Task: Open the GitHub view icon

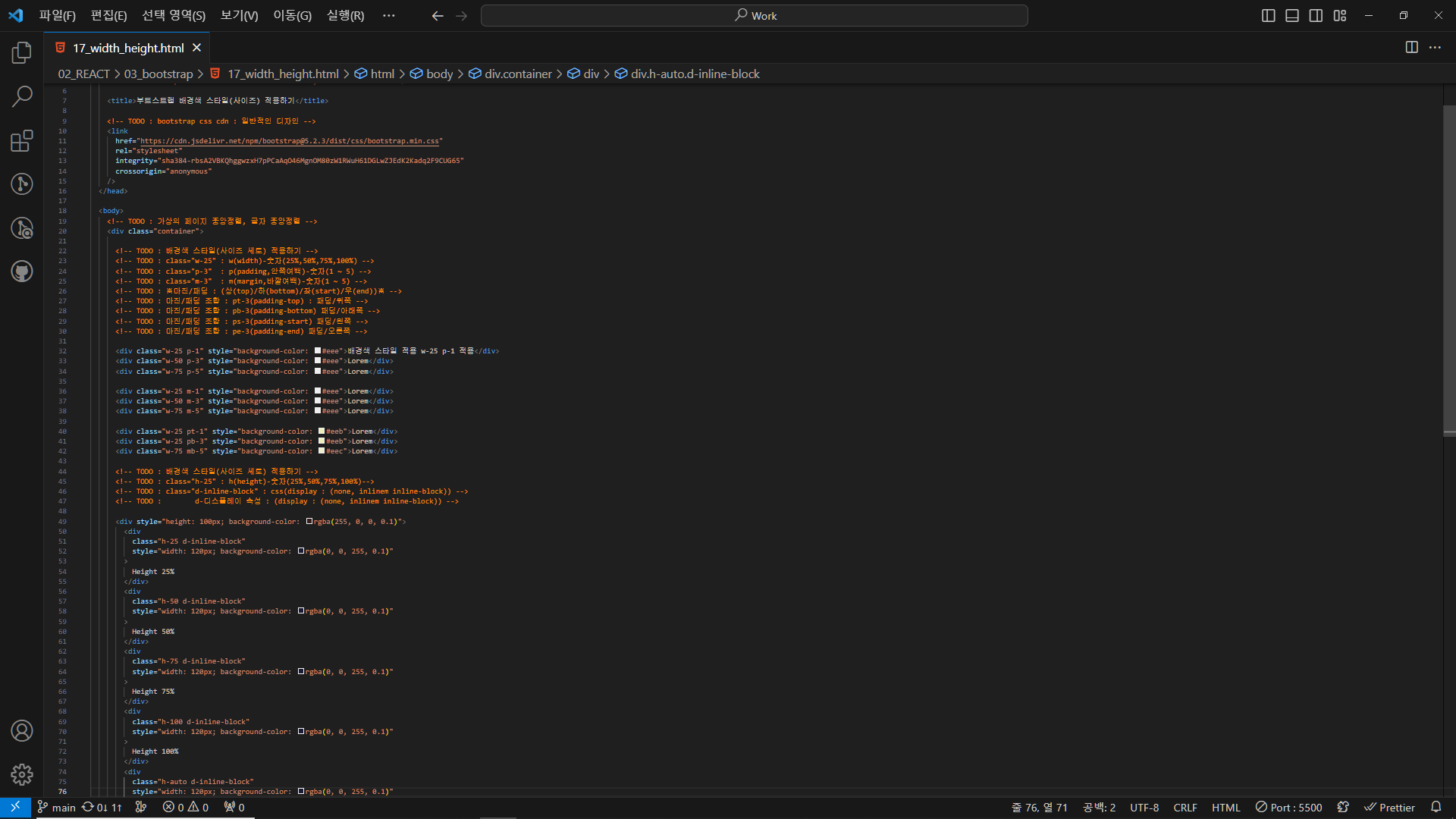Action: [x=22, y=271]
